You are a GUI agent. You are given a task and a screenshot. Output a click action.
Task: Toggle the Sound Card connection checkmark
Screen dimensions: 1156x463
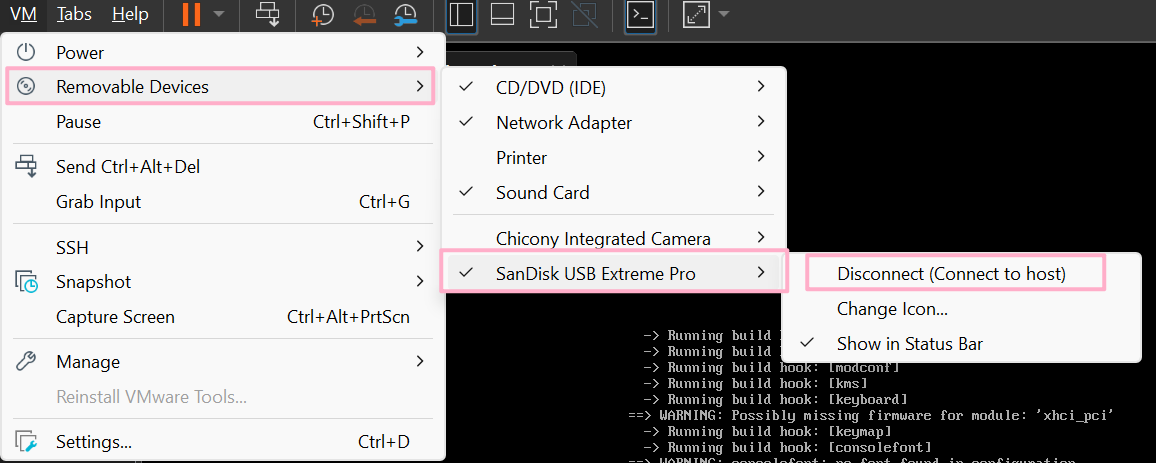pos(542,192)
